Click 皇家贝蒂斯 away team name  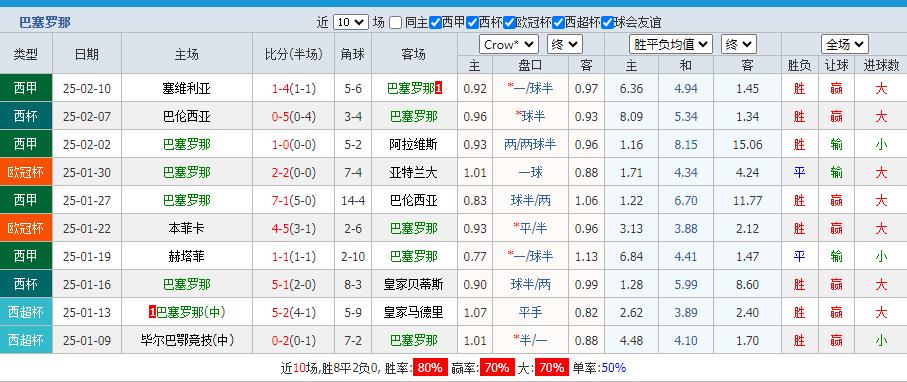(414, 284)
